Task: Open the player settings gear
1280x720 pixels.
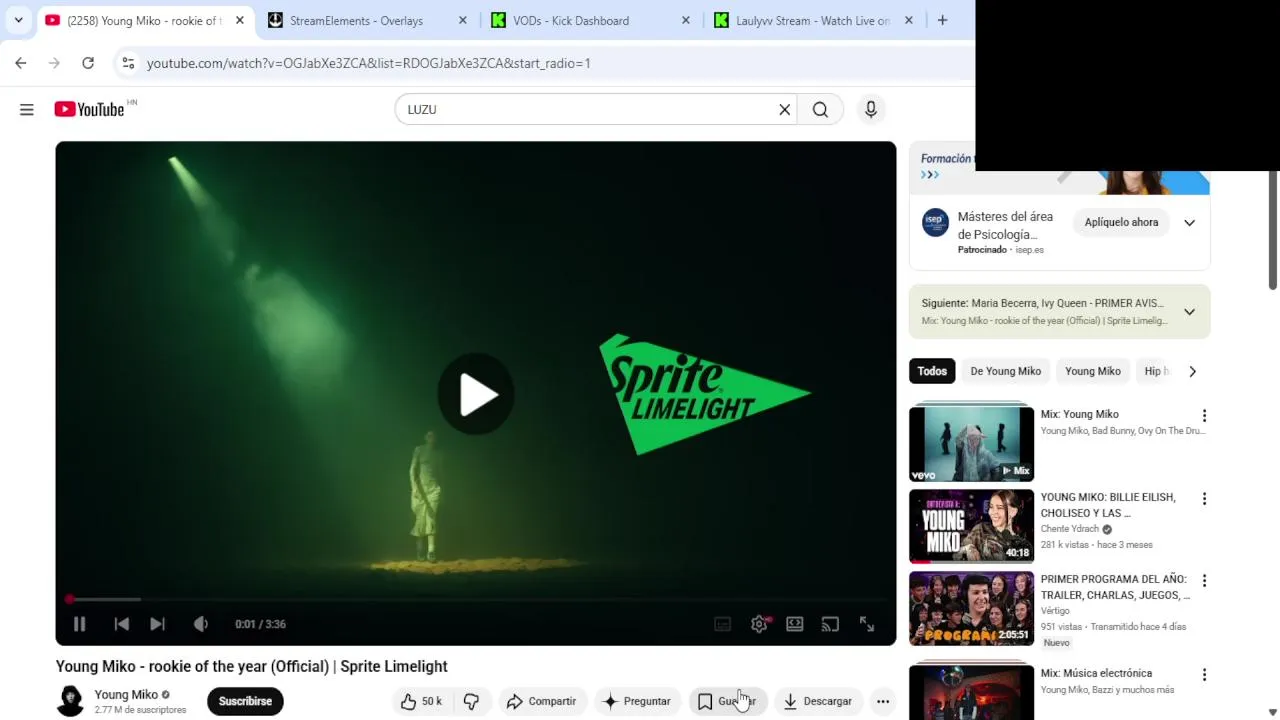Action: (x=759, y=624)
